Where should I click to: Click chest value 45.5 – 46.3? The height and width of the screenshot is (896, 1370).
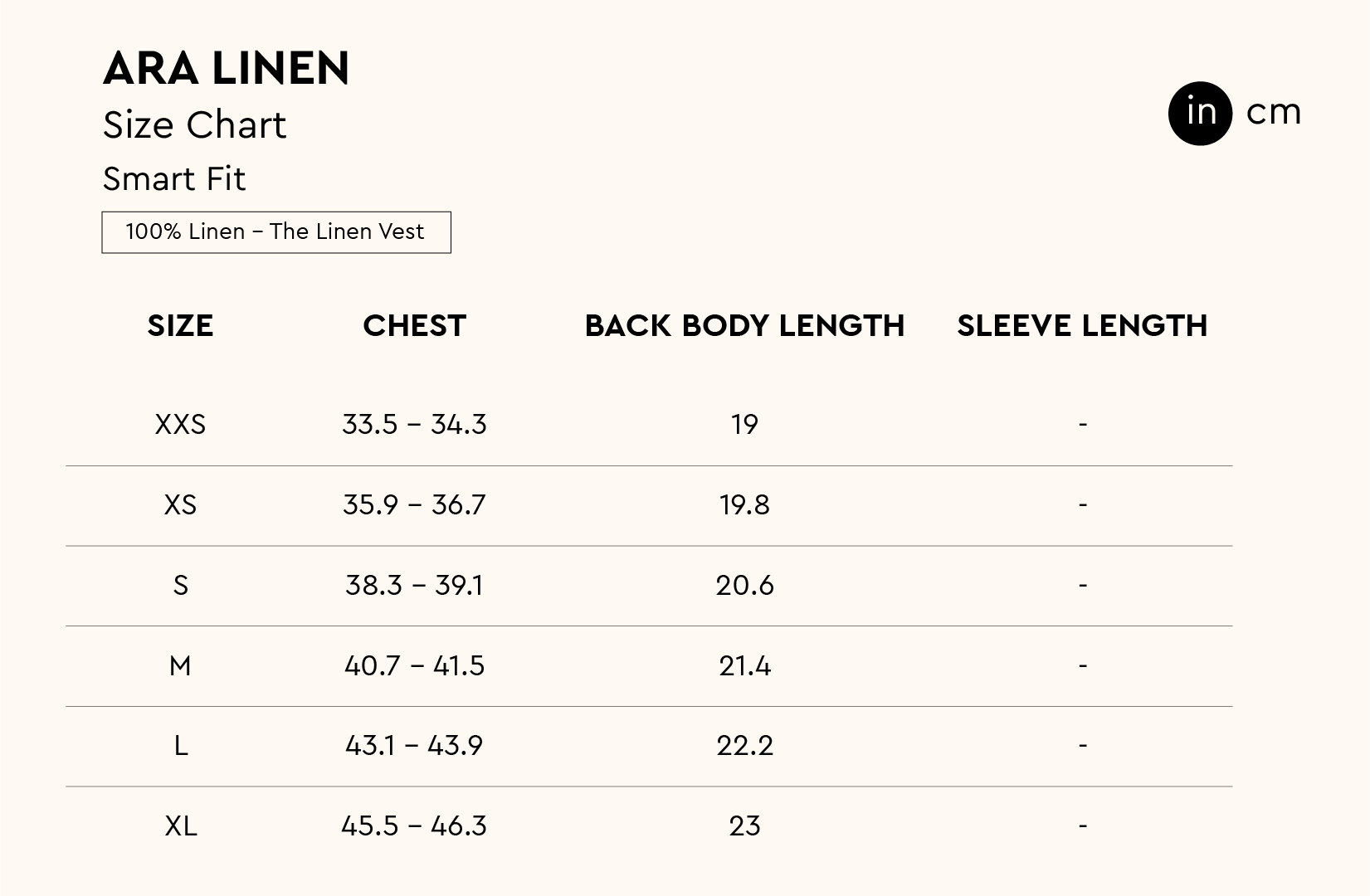tap(414, 826)
